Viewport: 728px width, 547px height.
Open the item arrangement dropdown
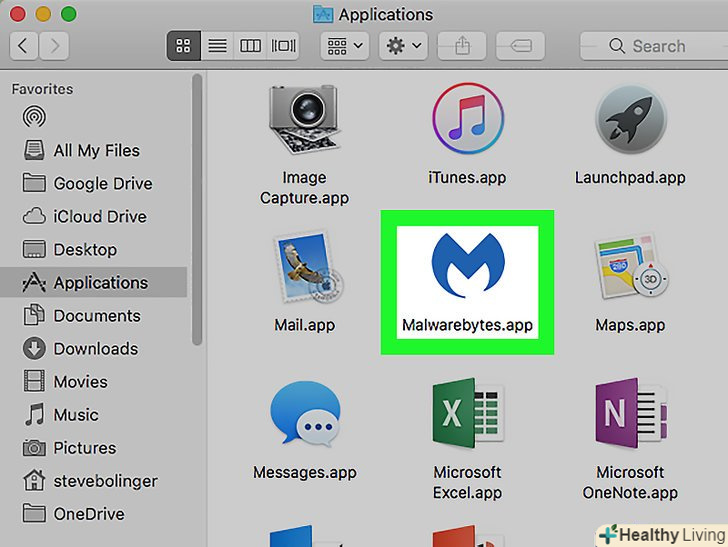pyautogui.click(x=344, y=46)
